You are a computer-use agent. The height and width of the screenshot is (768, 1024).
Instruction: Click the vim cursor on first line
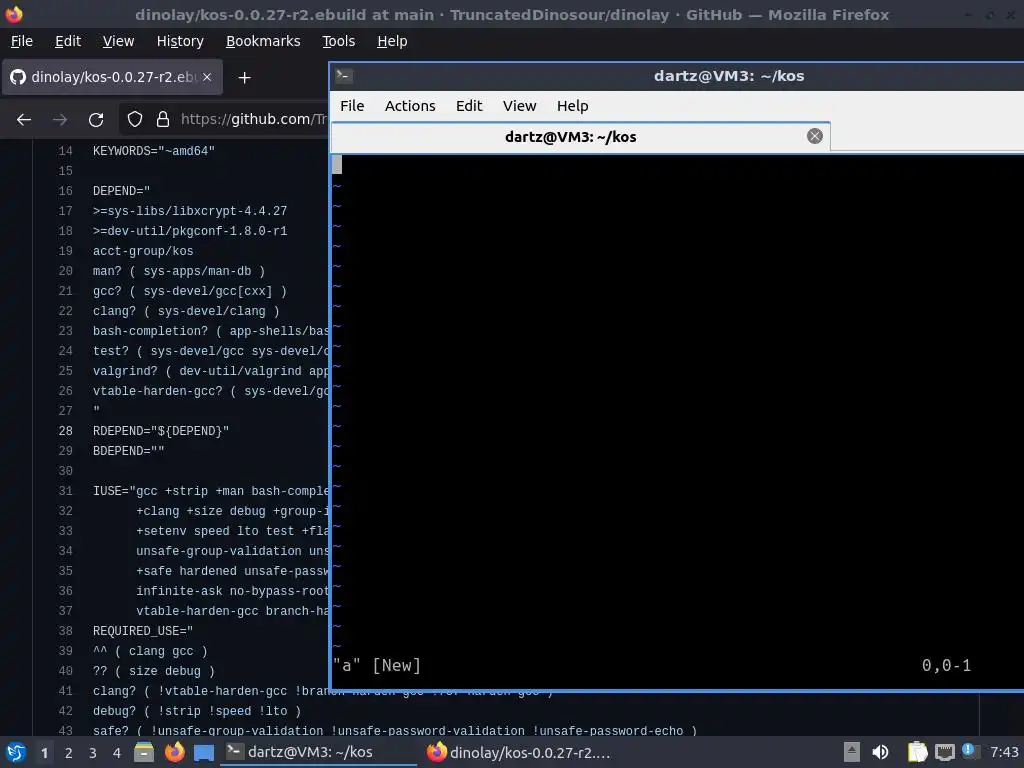(337, 164)
